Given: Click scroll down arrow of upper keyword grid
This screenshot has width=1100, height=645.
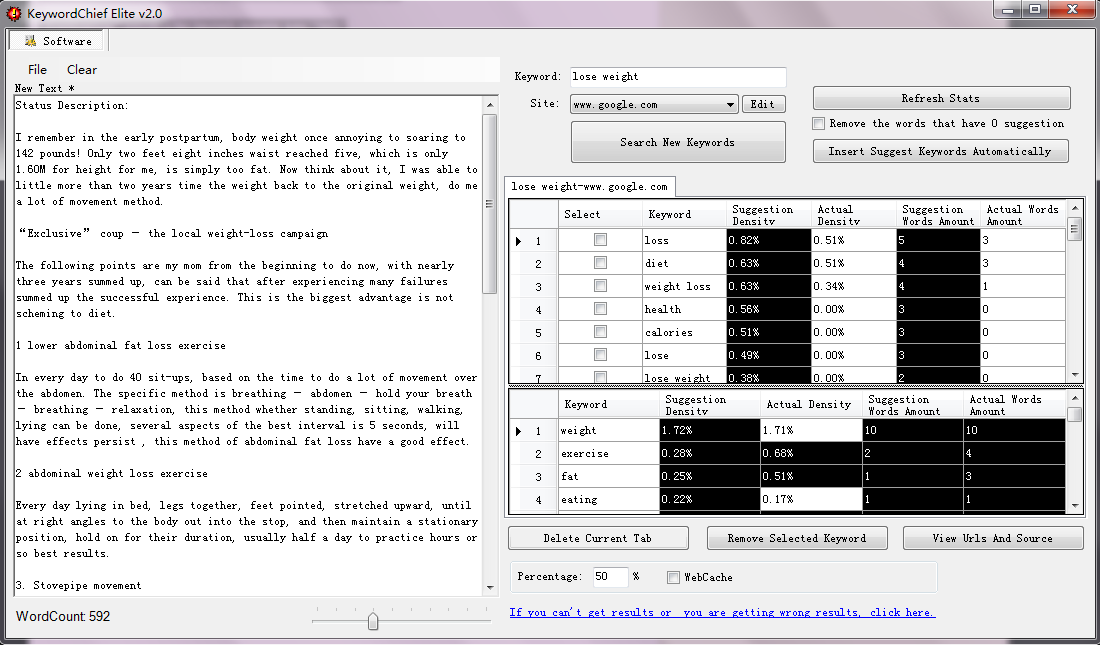Looking at the screenshot, I should pos(1075,374).
